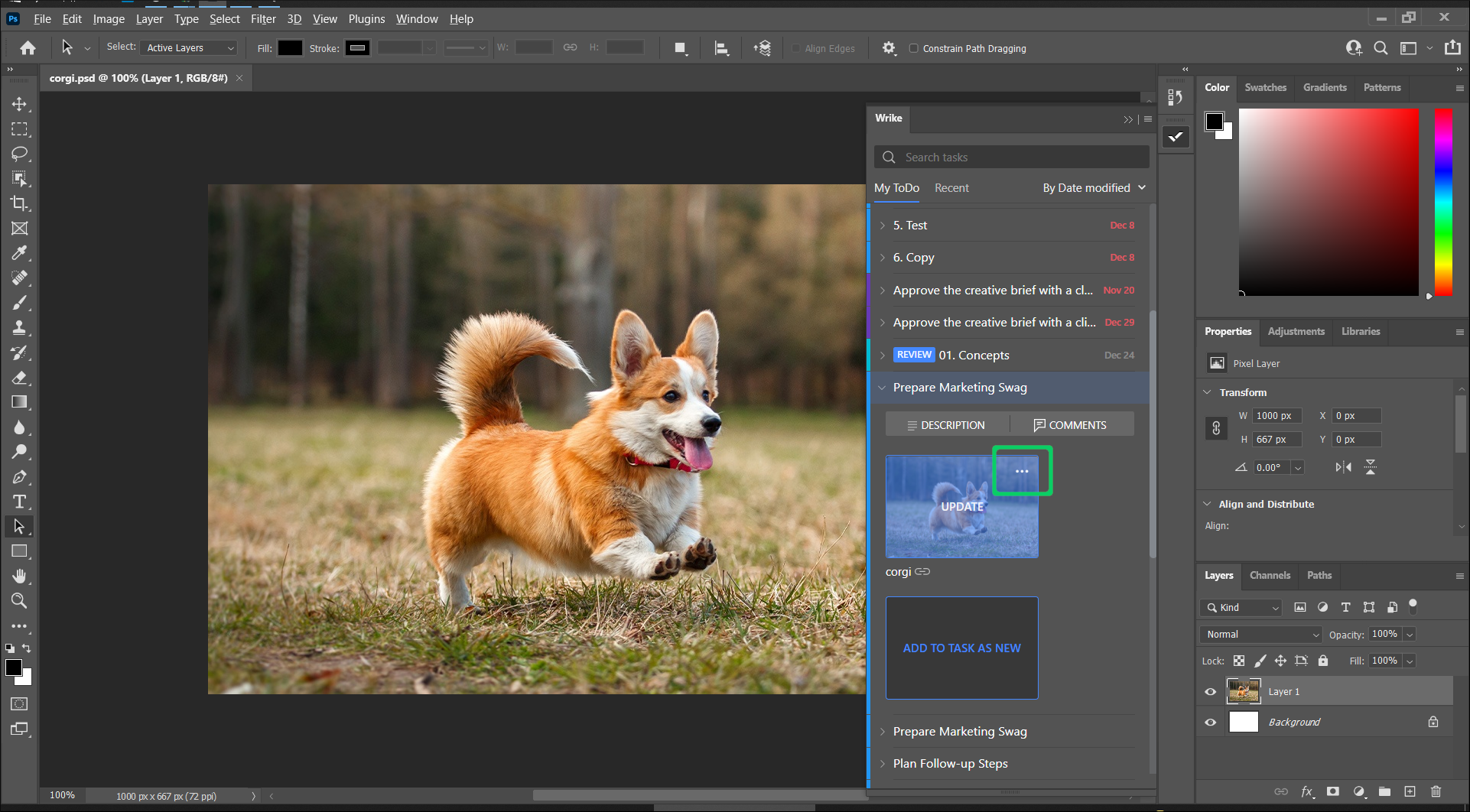Viewport: 1470px width, 812px height.
Task: Open the Filter menu
Action: click(x=263, y=18)
